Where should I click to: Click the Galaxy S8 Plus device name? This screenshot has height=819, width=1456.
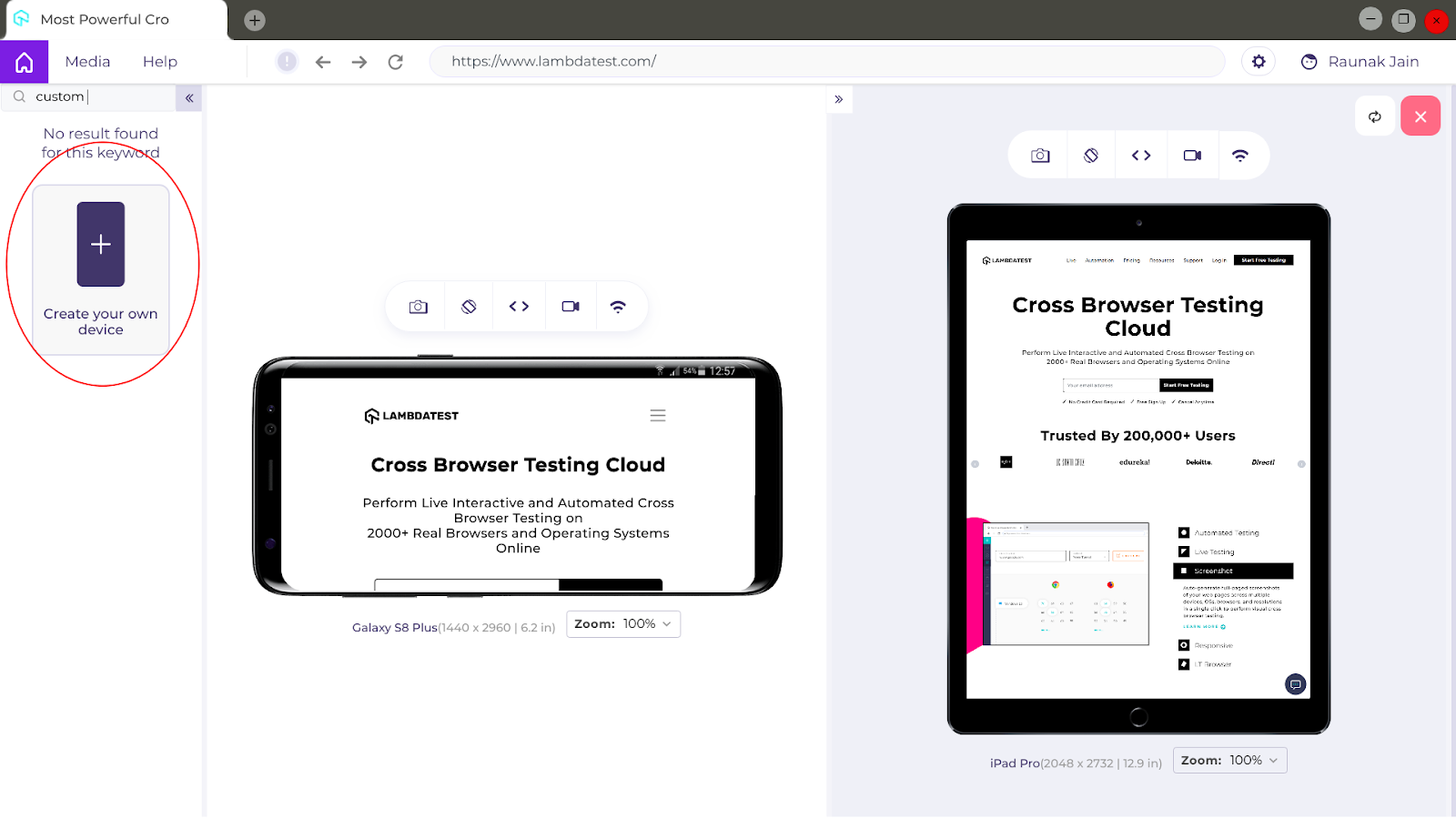(395, 628)
